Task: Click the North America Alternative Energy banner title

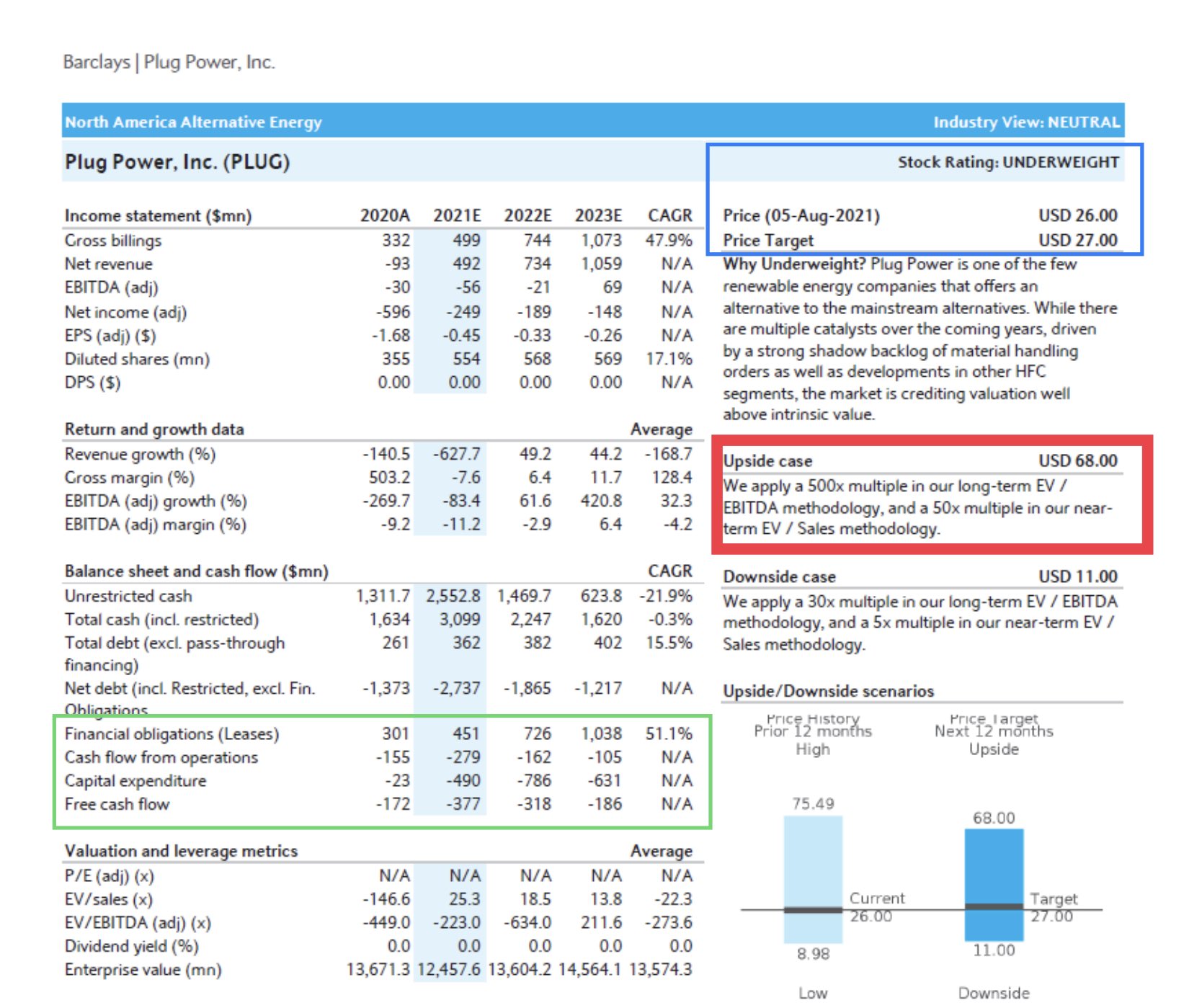Action: pyautogui.click(x=193, y=122)
